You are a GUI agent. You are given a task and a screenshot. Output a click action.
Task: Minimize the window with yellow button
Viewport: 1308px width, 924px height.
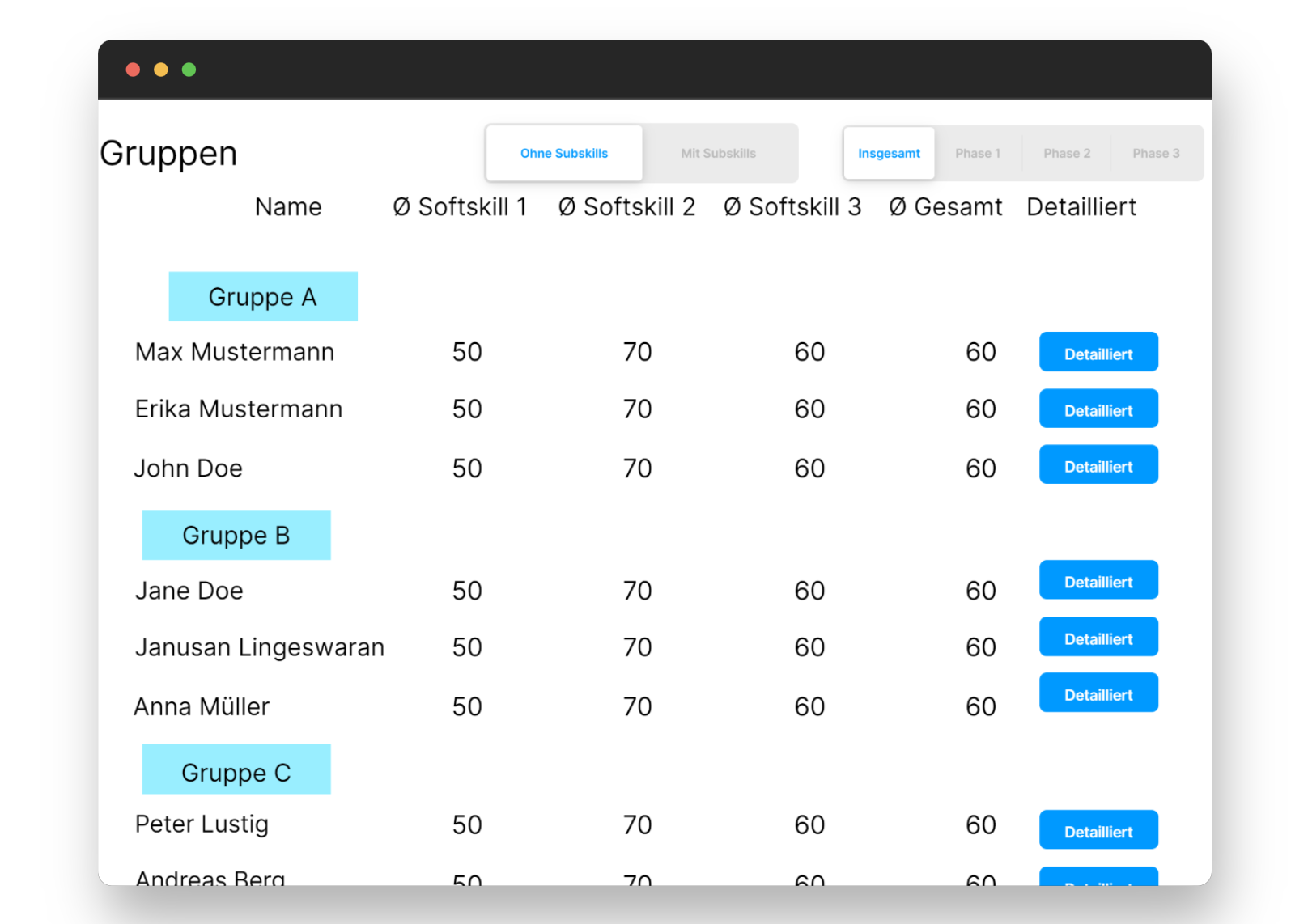point(161,70)
